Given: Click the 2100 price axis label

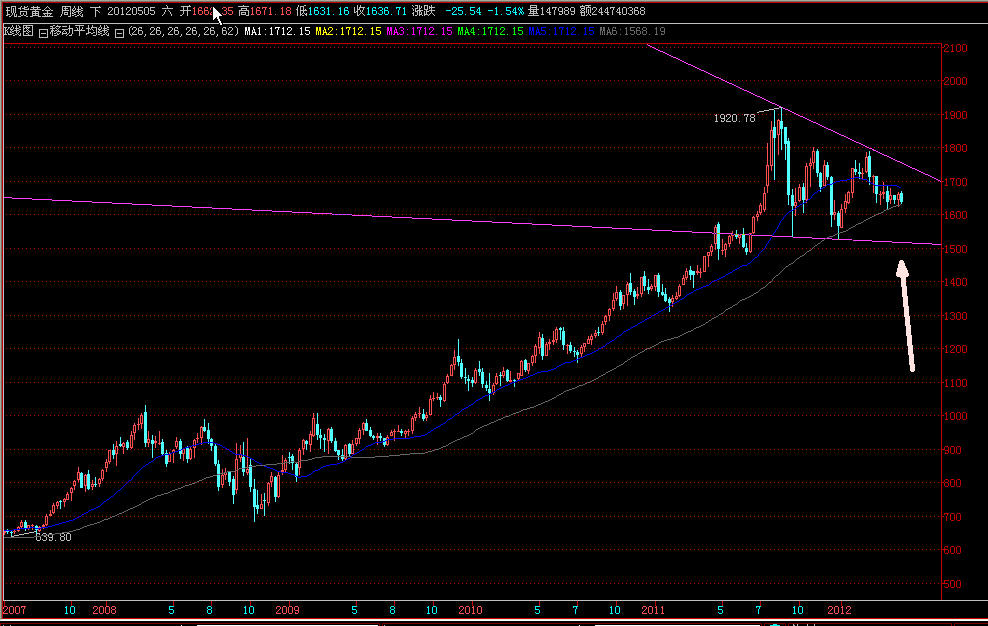Looking at the screenshot, I should [955, 49].
